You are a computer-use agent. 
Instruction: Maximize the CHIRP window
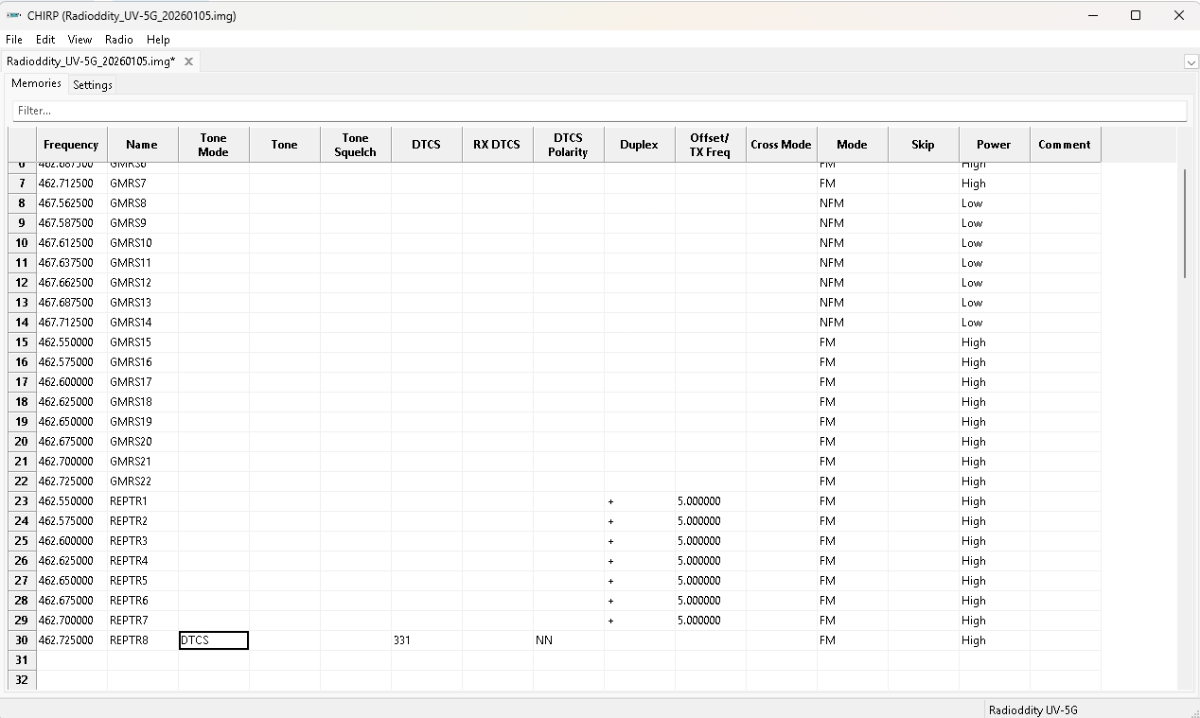point(1135,15)
